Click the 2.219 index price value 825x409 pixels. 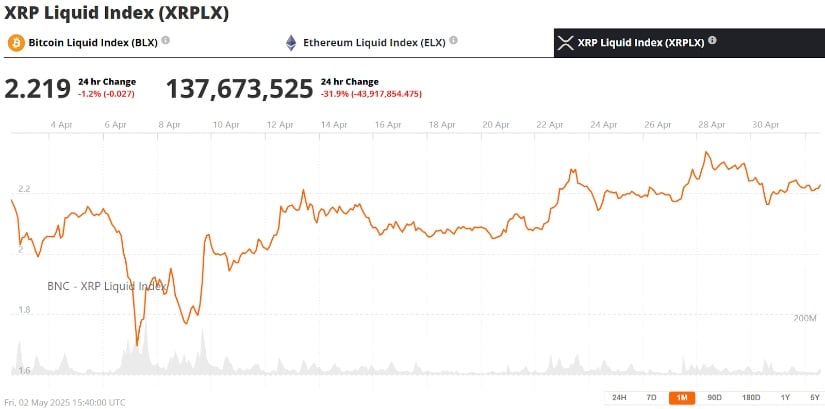(x=38, y=89)
